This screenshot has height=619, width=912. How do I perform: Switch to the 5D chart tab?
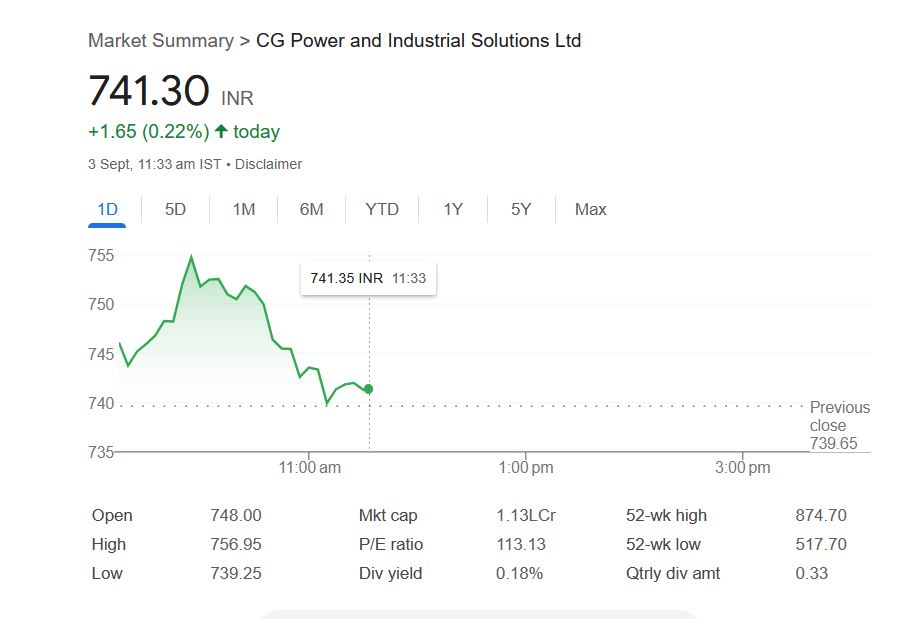(x=175, y=209)
